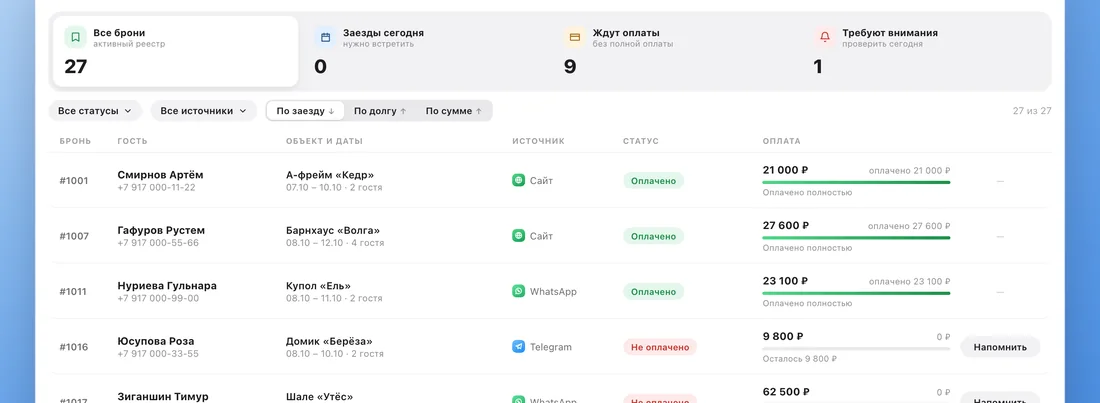Click the Telegram icon in row #1016
Screen dimensions: 1100x403
[x=518, y=347]
